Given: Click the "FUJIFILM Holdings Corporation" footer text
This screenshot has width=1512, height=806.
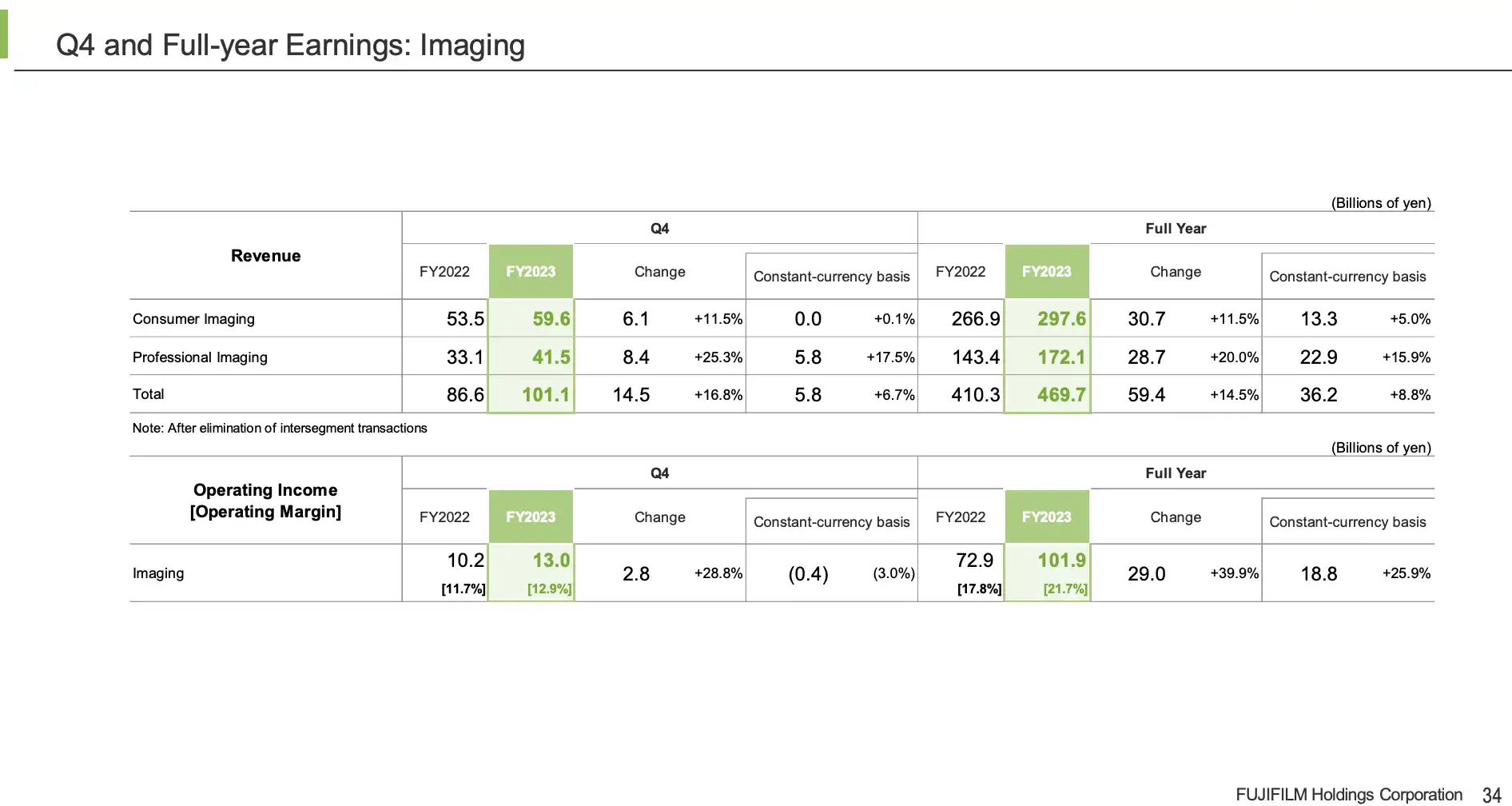Looking at the screenshot, I should coord(1348,795).
